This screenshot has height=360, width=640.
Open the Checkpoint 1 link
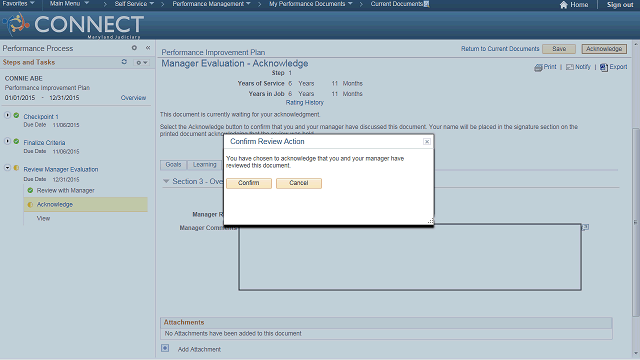41,117
